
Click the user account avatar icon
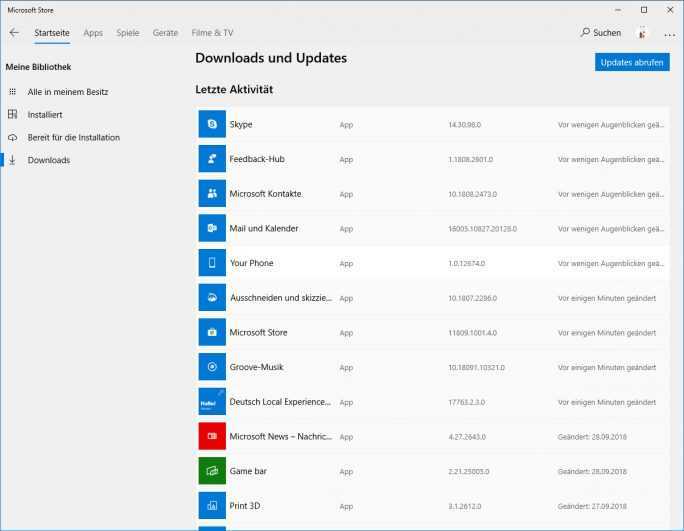coord(642,33)
